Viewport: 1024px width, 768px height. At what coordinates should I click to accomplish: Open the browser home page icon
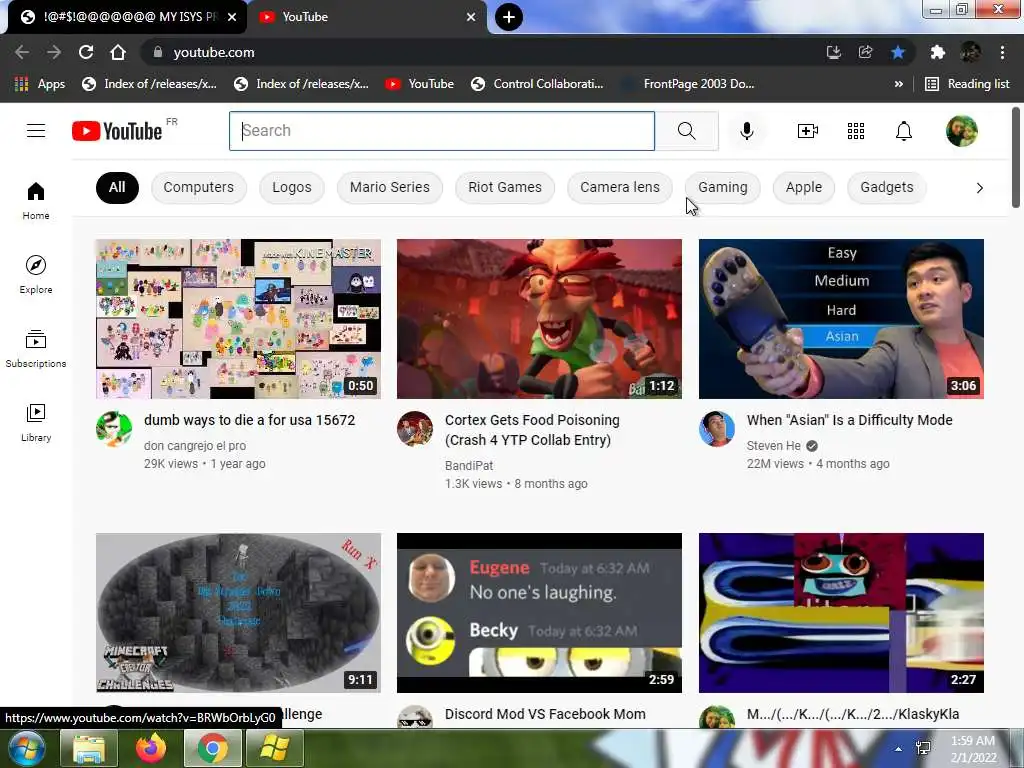point(118,52)
